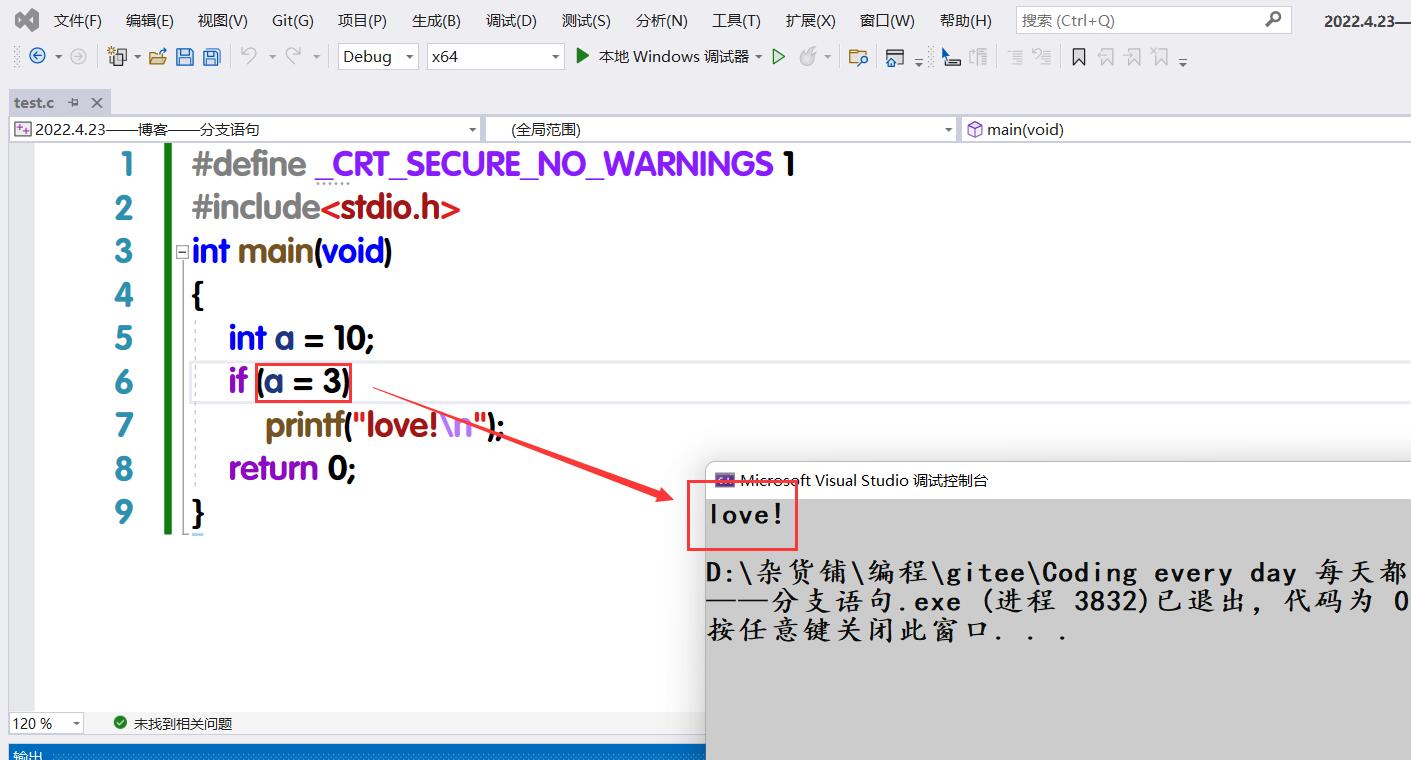Save the current file with single-disk icon

184,57
